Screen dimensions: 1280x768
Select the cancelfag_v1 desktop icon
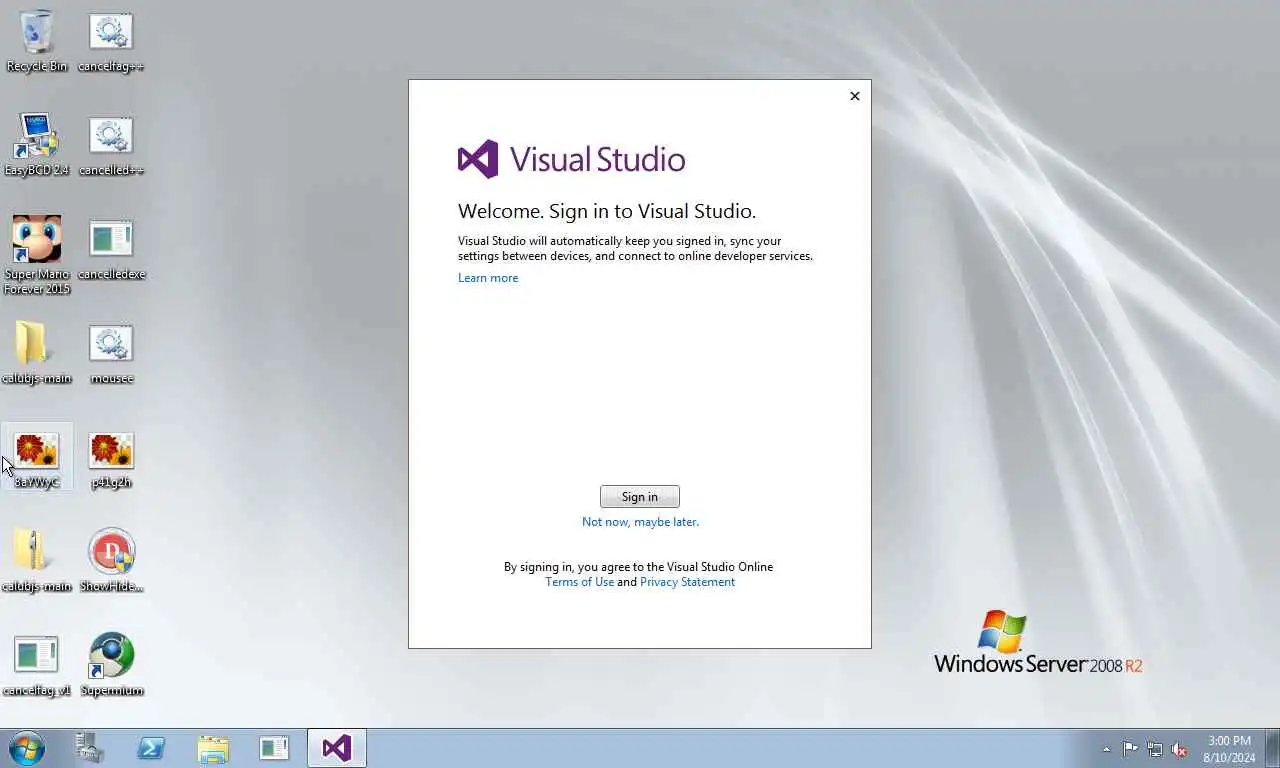(37, 665)
